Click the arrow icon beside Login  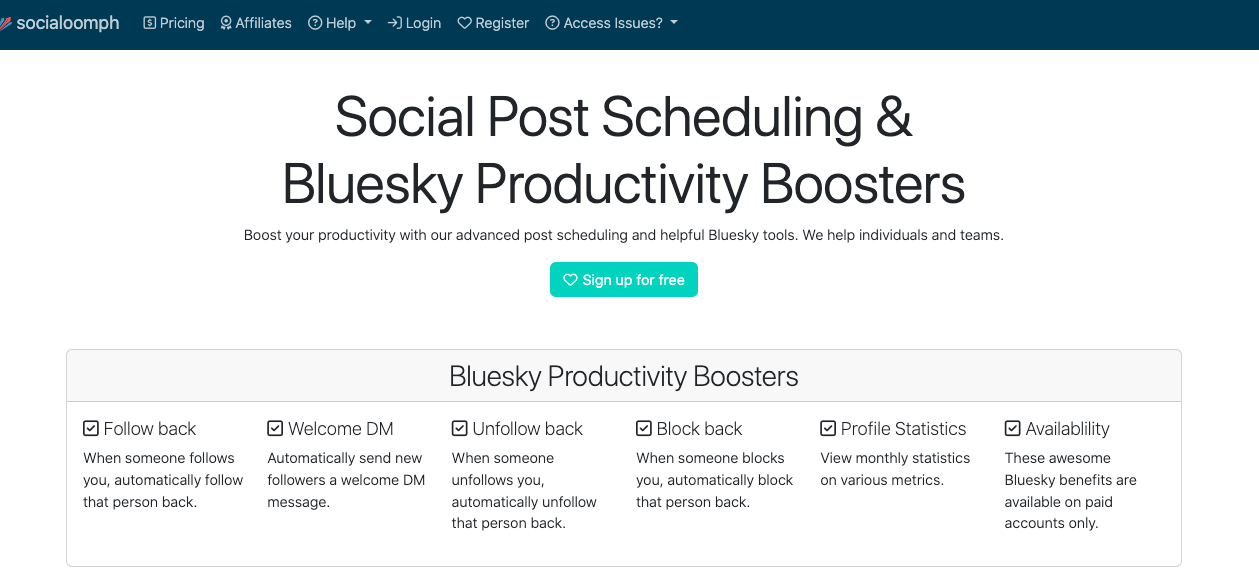coord(395,23)
